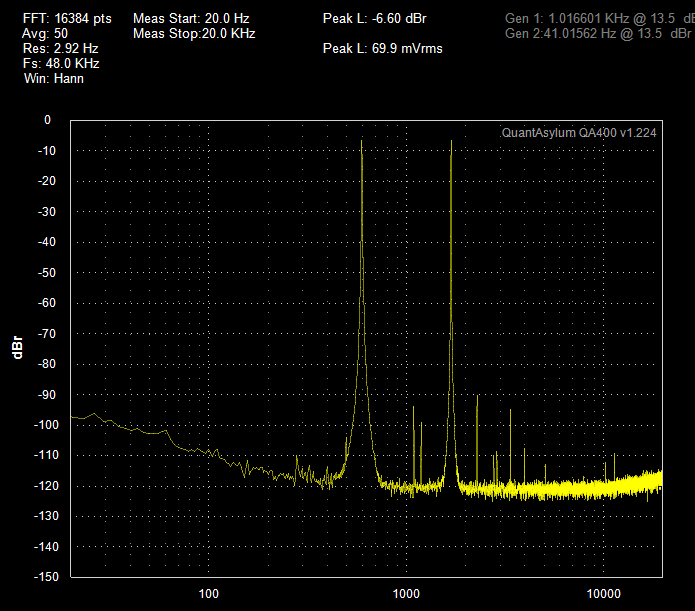Viewport: 695px width, 611px height.
Task: Click the -30 Y-axis label
Action: coord(47,212)
